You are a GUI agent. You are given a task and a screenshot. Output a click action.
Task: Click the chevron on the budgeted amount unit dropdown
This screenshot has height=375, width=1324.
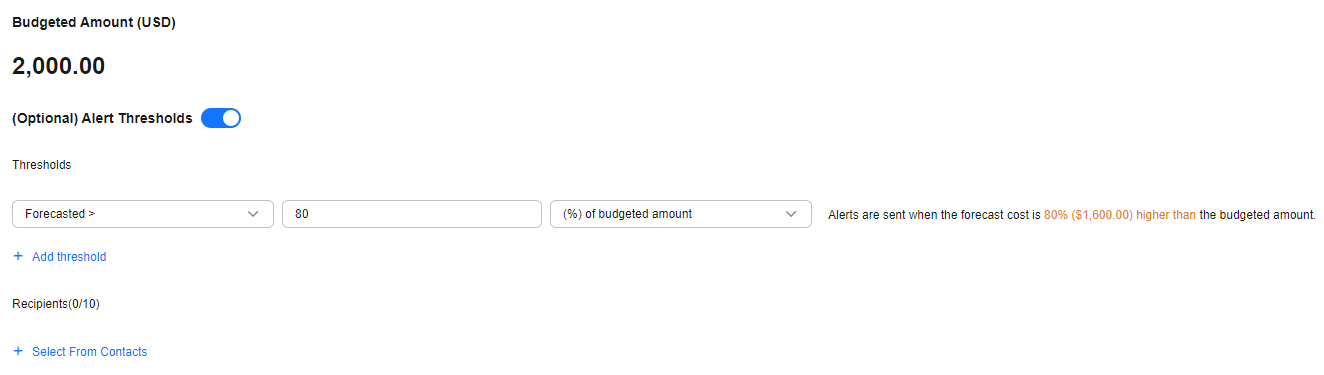[x=791, y=214]
